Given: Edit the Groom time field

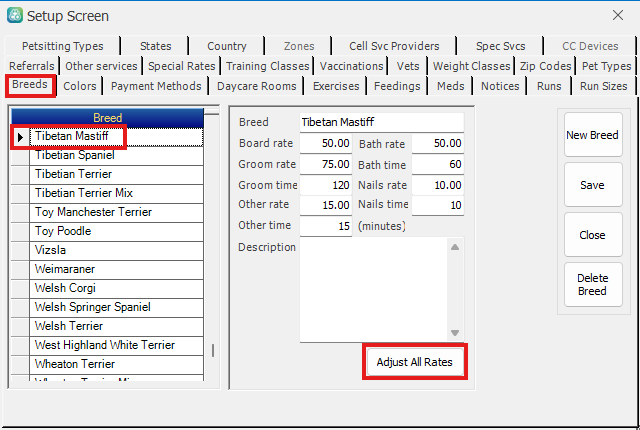Looking at the screenshot, I should [326, 185].
